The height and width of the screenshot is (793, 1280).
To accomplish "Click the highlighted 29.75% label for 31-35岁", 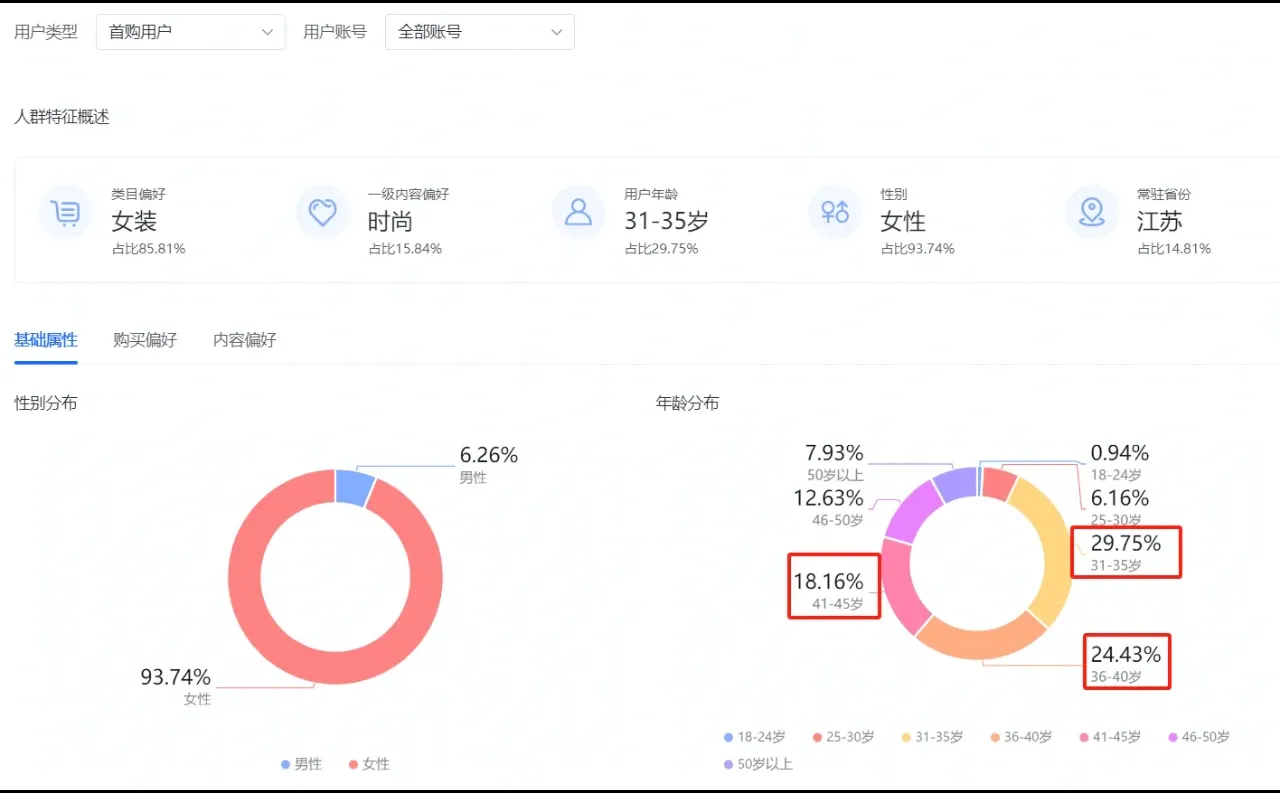I will (1126, 551).
